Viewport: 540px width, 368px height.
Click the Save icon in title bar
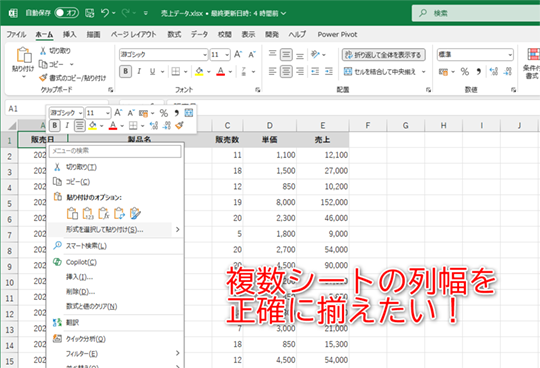90,13
